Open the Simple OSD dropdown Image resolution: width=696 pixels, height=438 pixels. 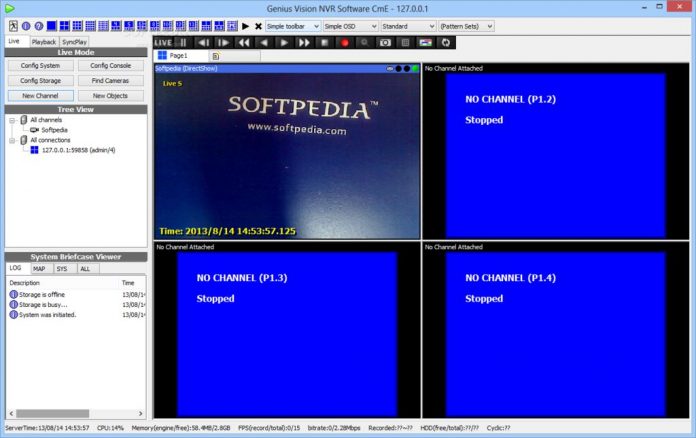351,26
